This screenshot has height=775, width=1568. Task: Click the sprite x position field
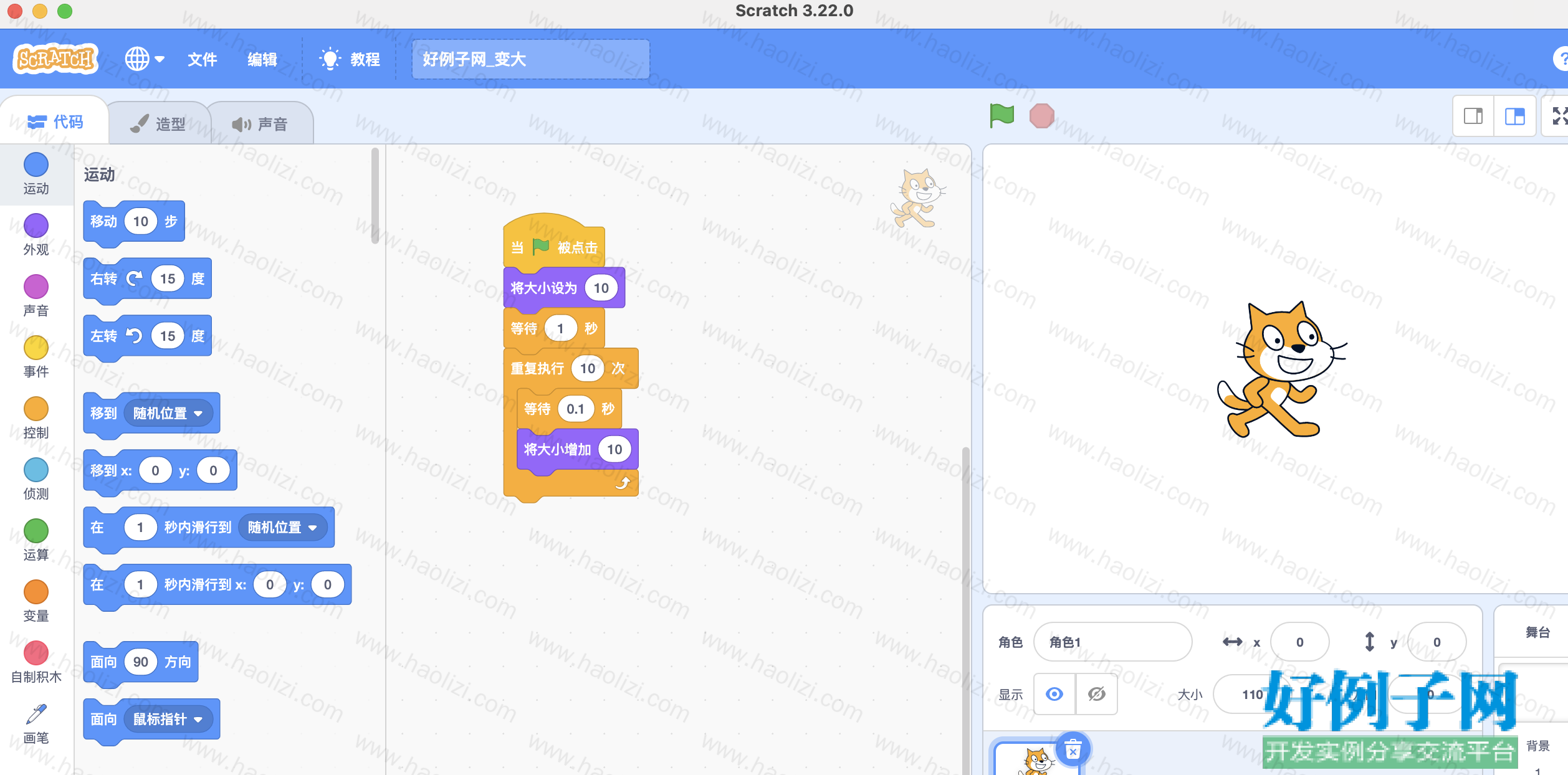pyautogui.click(x=1299, y=642)
